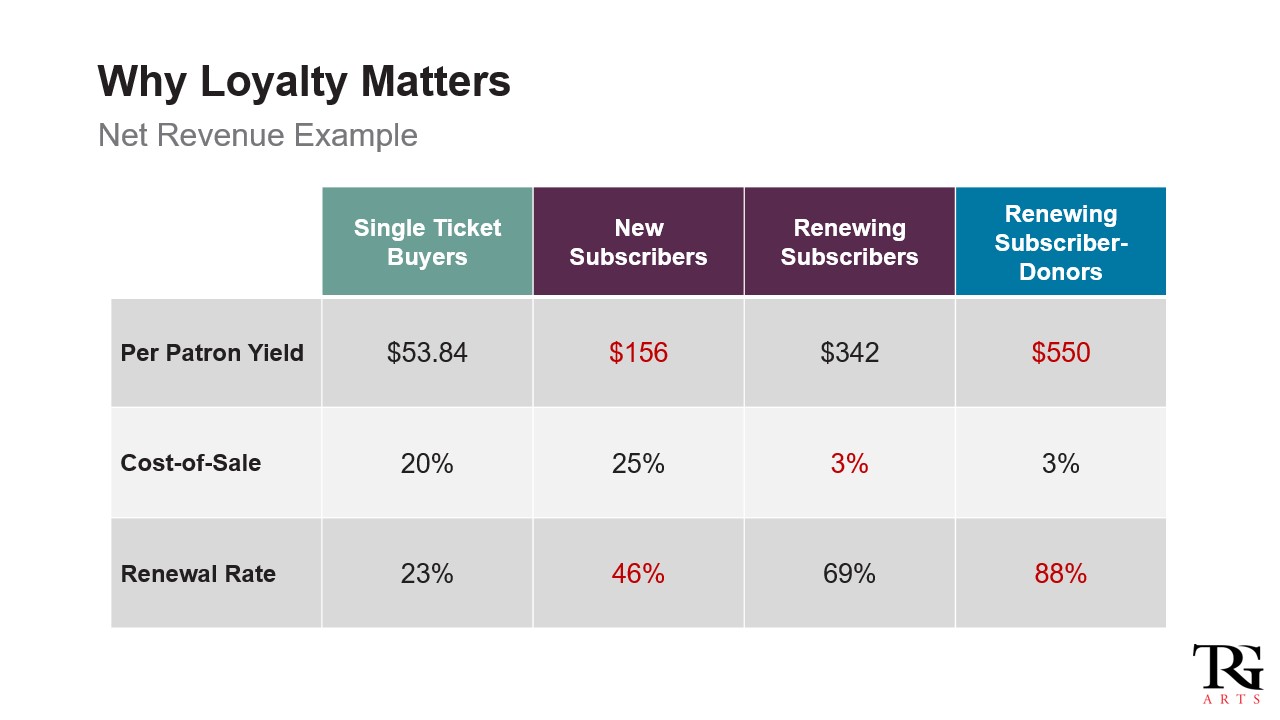The image size is (1280, 720).
Task: Click the "Net Revenue Example" subtitle
Action: 258,135
